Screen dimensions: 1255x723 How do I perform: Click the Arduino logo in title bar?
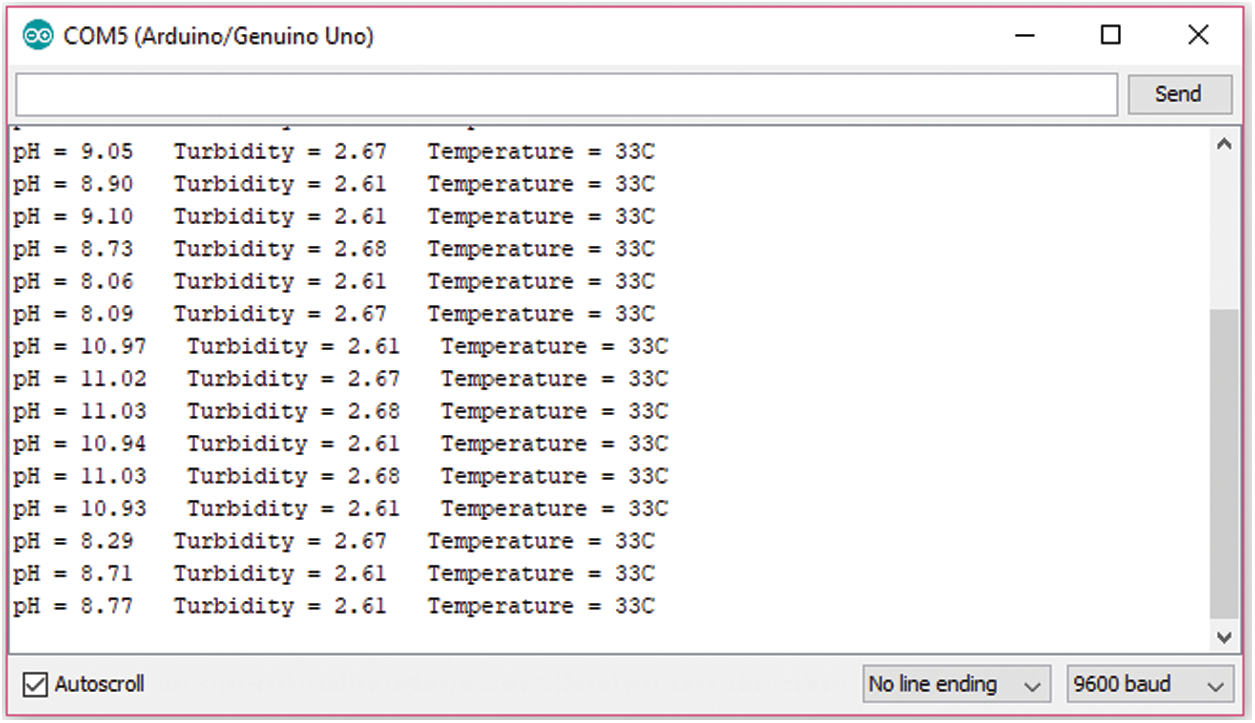pos(37,36)
